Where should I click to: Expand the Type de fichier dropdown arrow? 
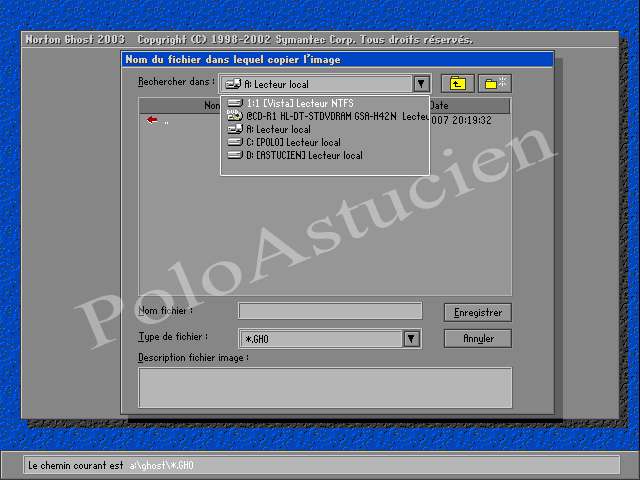point(411,339)
